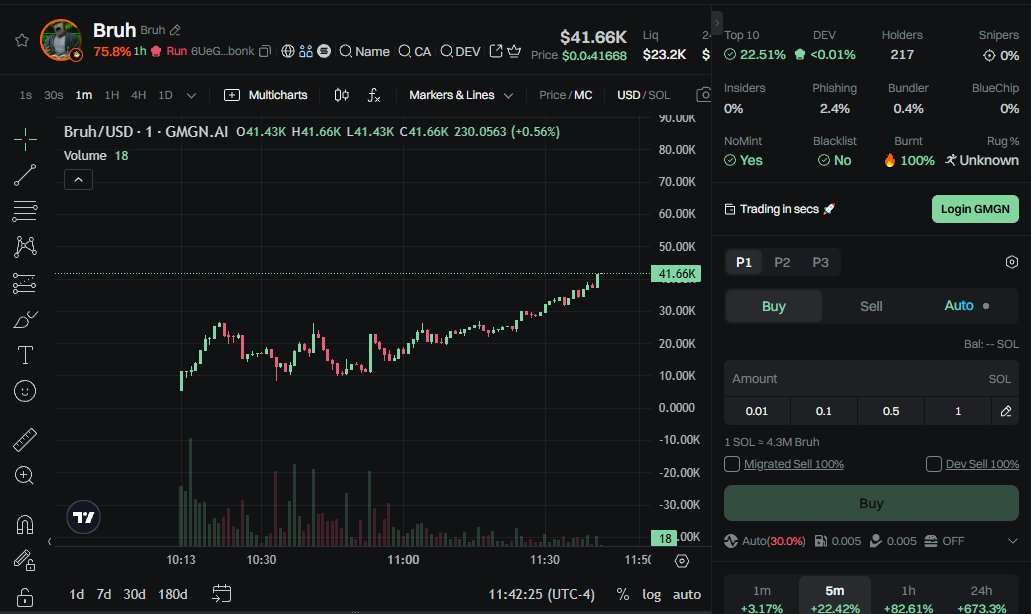This screenshot has height=614, width=1031.
Task: Toggle Price / MC display
Action: (565, 95)
